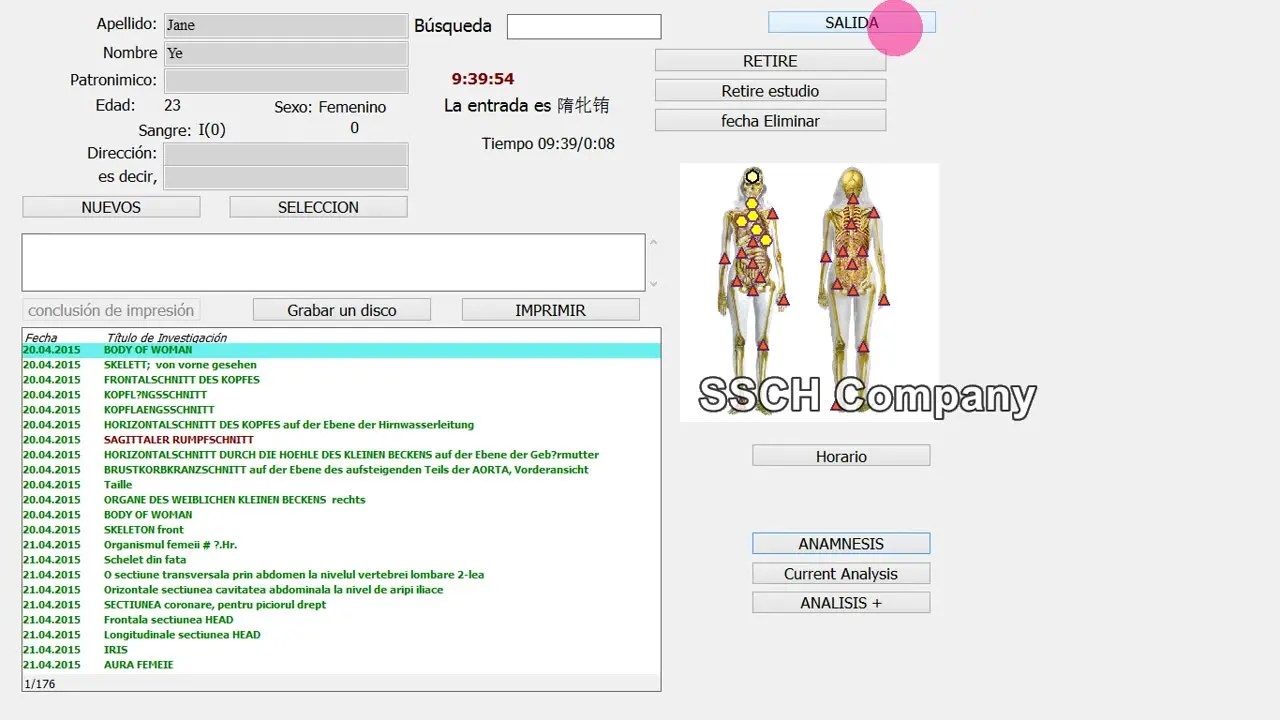Viewport: 1280px width, 720px height.
Task: Click the SALIDA exit button
Action: tap(852, 23)
